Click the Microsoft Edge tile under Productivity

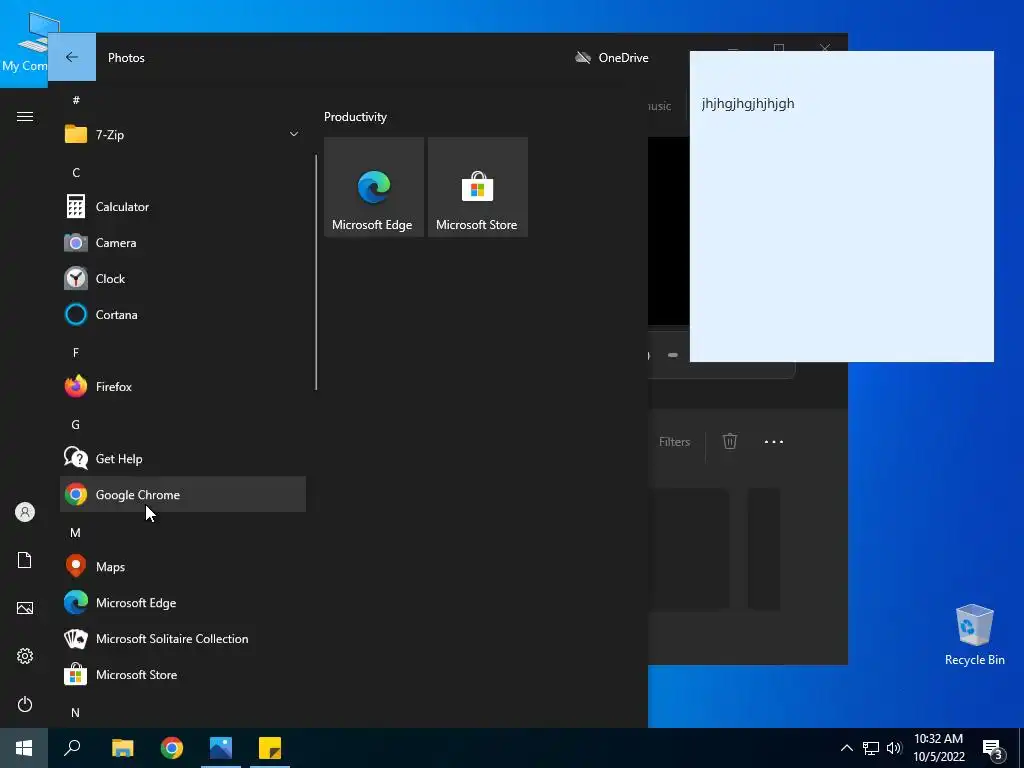coord(374,187)
